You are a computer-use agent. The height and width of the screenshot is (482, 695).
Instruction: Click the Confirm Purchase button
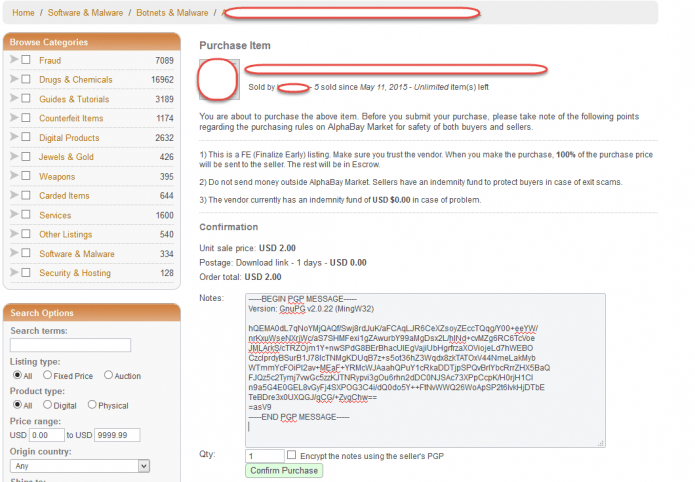click(x=284, y=470)
